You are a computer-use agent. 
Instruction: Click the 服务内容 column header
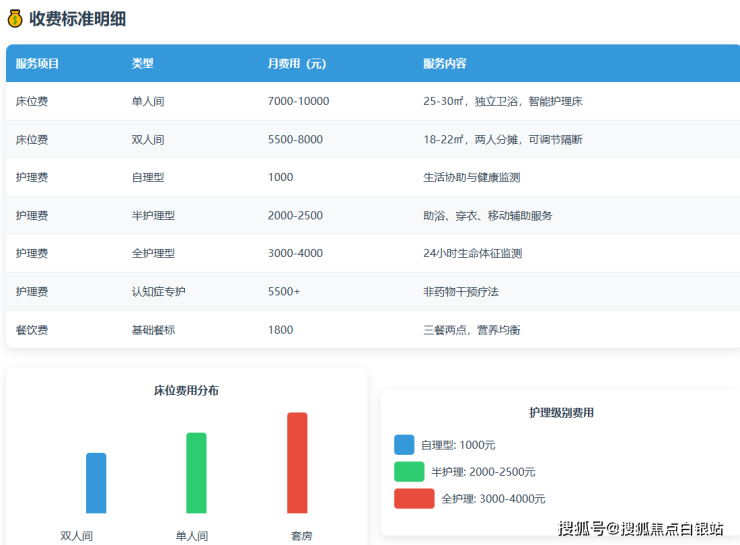pos(445,64)
